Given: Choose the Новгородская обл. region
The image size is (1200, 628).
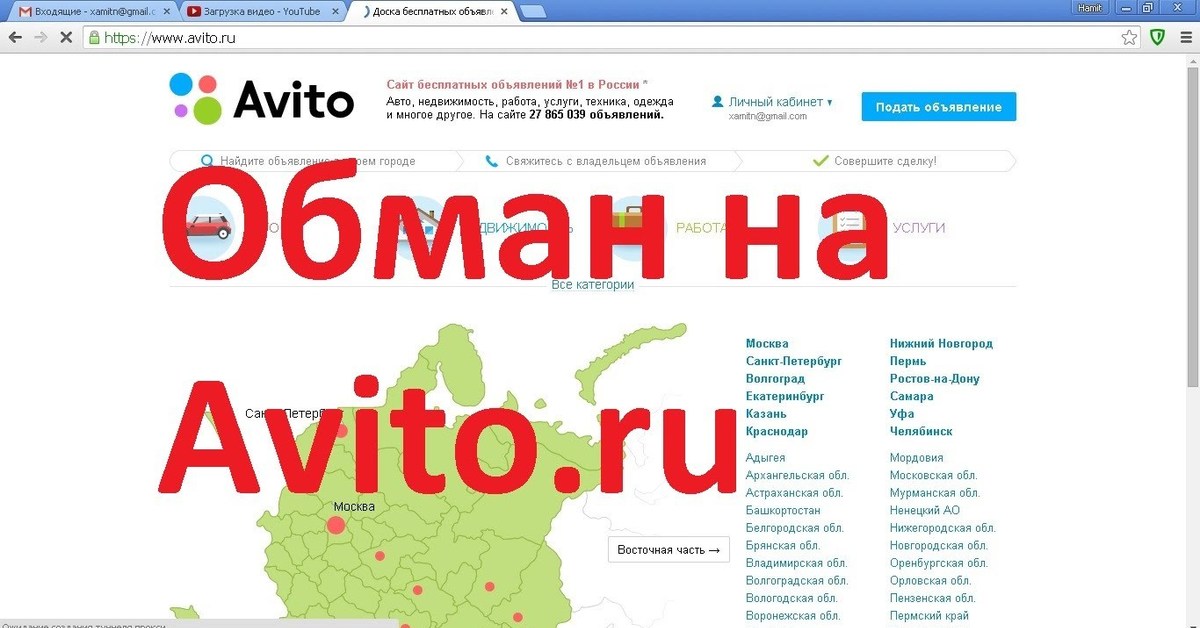Looking at the screenshot, I should (x=939, y=545).
